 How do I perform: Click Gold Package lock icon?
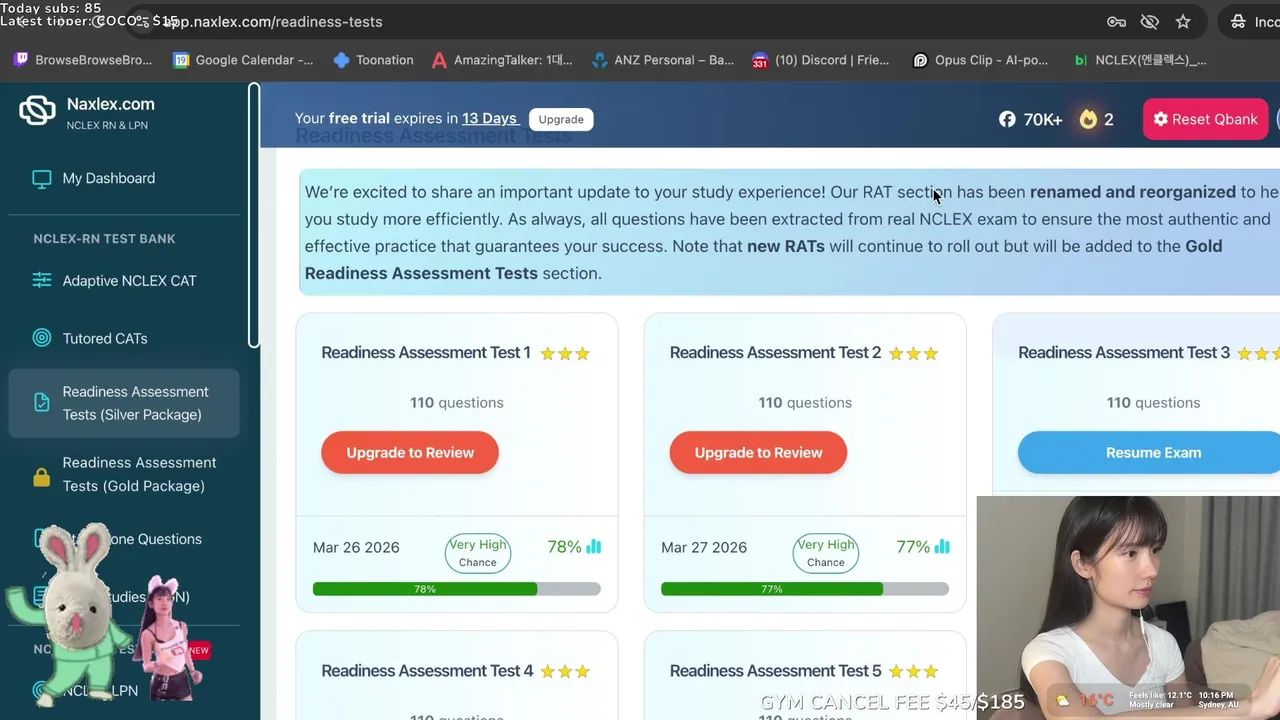point(41,476)
